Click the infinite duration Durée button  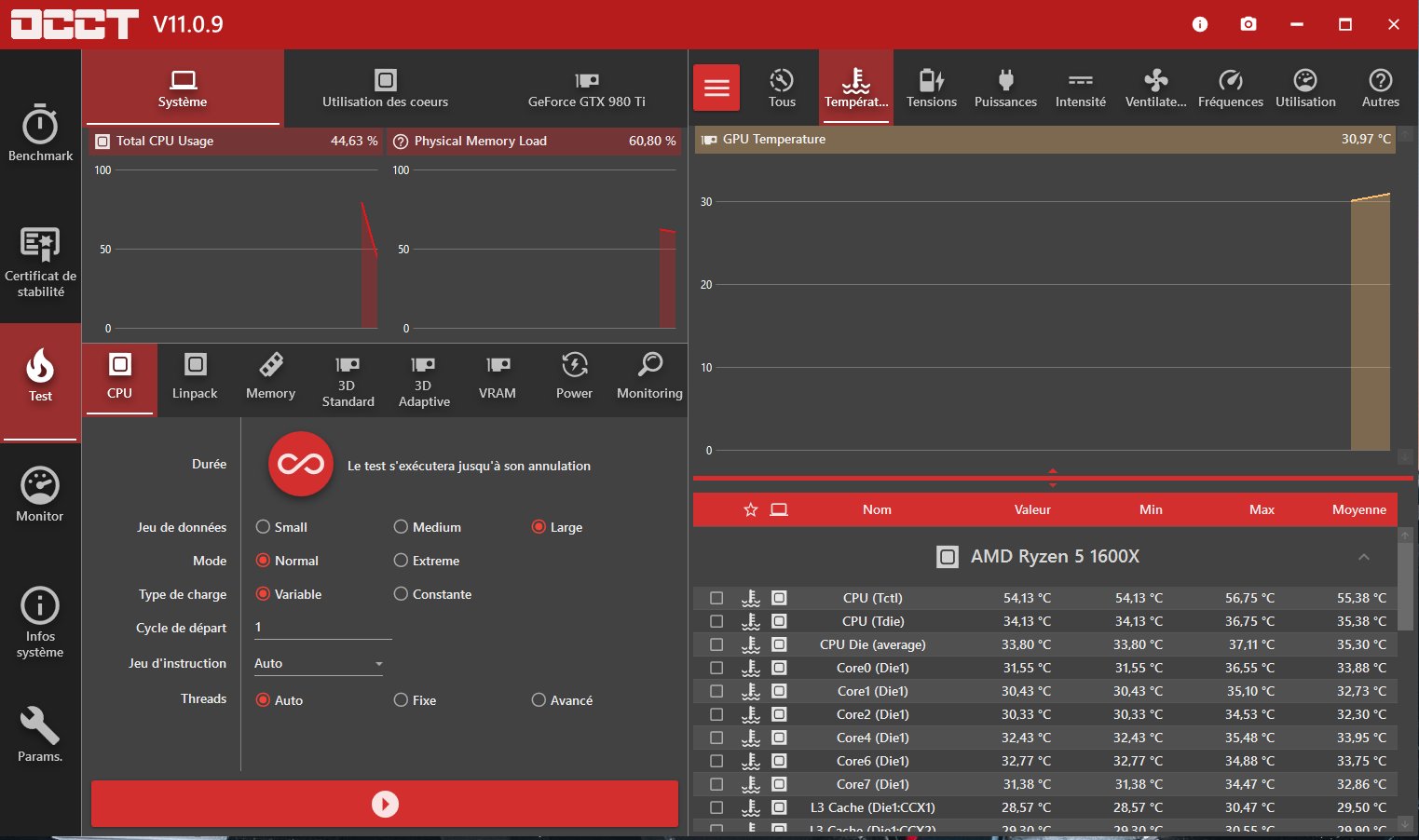pos(301,464)
